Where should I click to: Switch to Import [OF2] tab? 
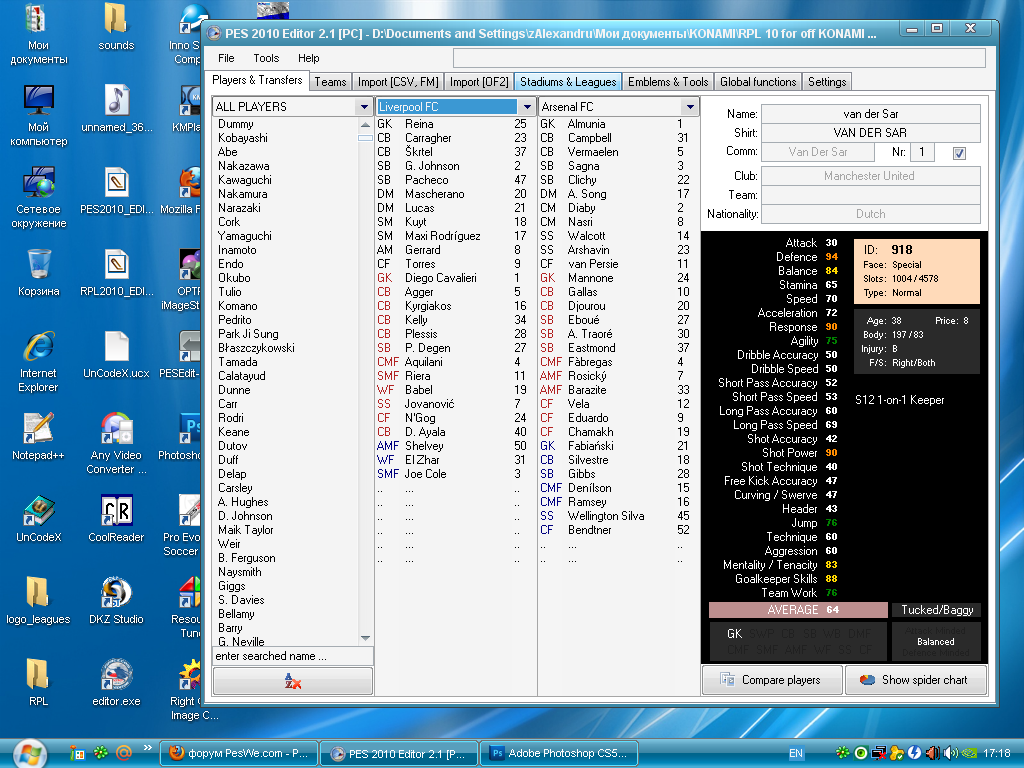click(x=479, y=82)
